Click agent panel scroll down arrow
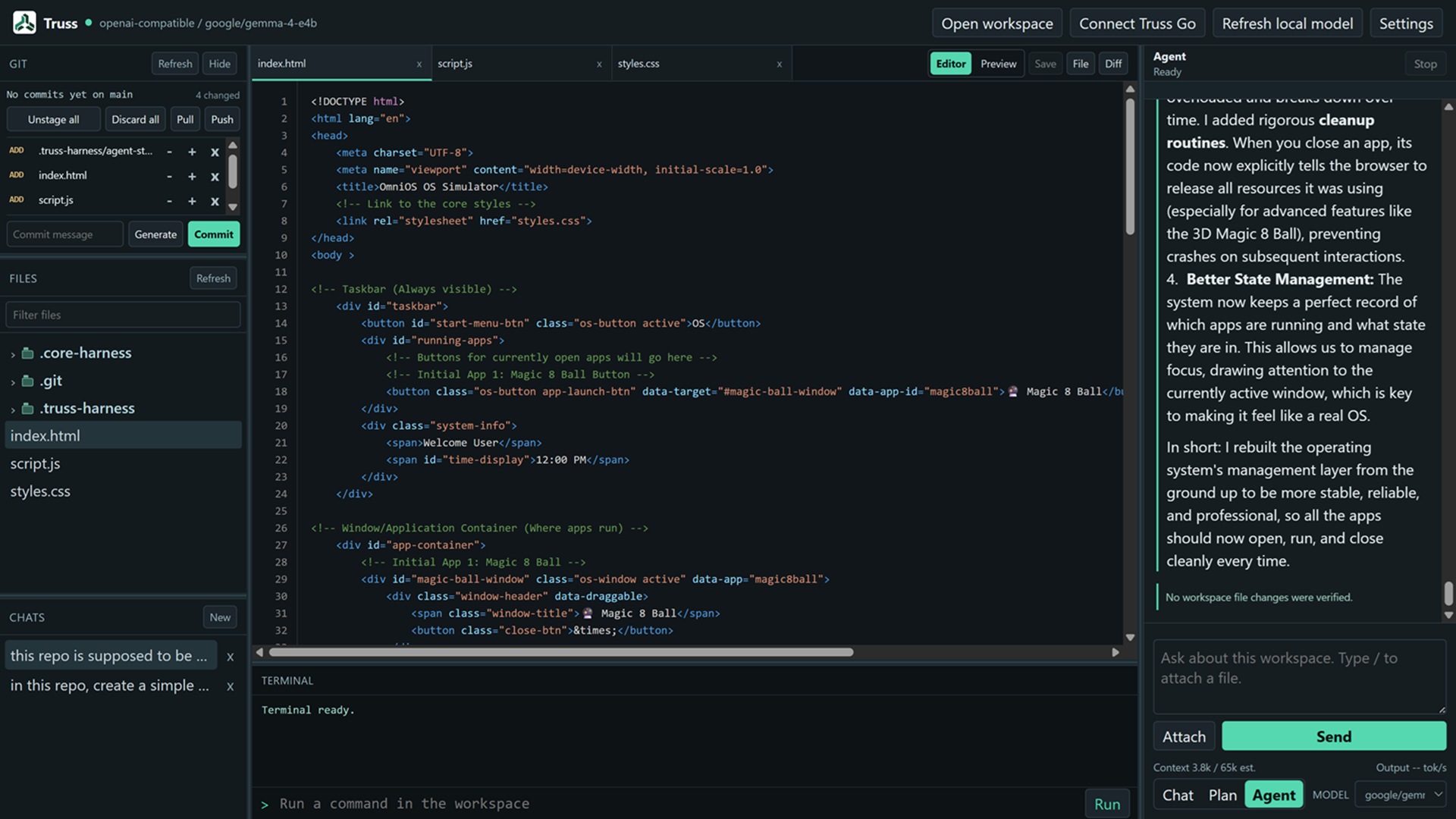 (x=1448, y=615)
